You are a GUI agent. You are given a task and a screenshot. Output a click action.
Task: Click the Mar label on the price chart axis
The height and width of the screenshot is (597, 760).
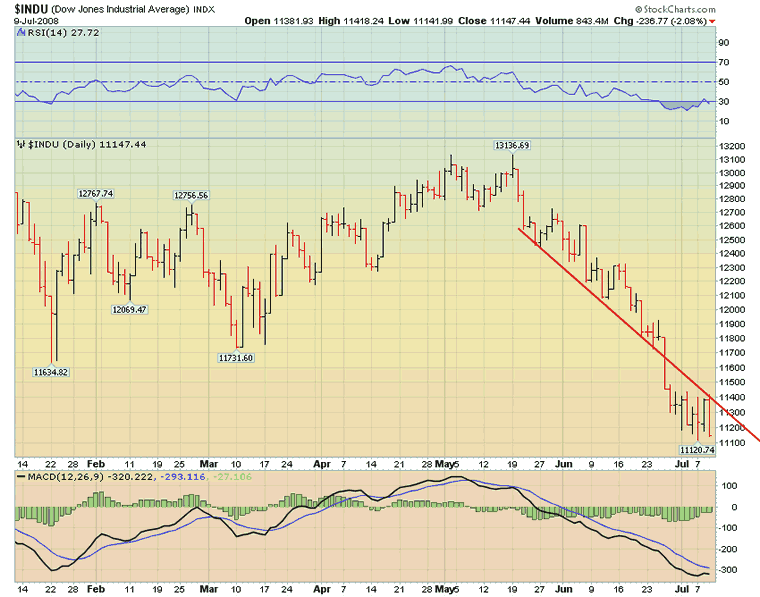click(208, 464)
